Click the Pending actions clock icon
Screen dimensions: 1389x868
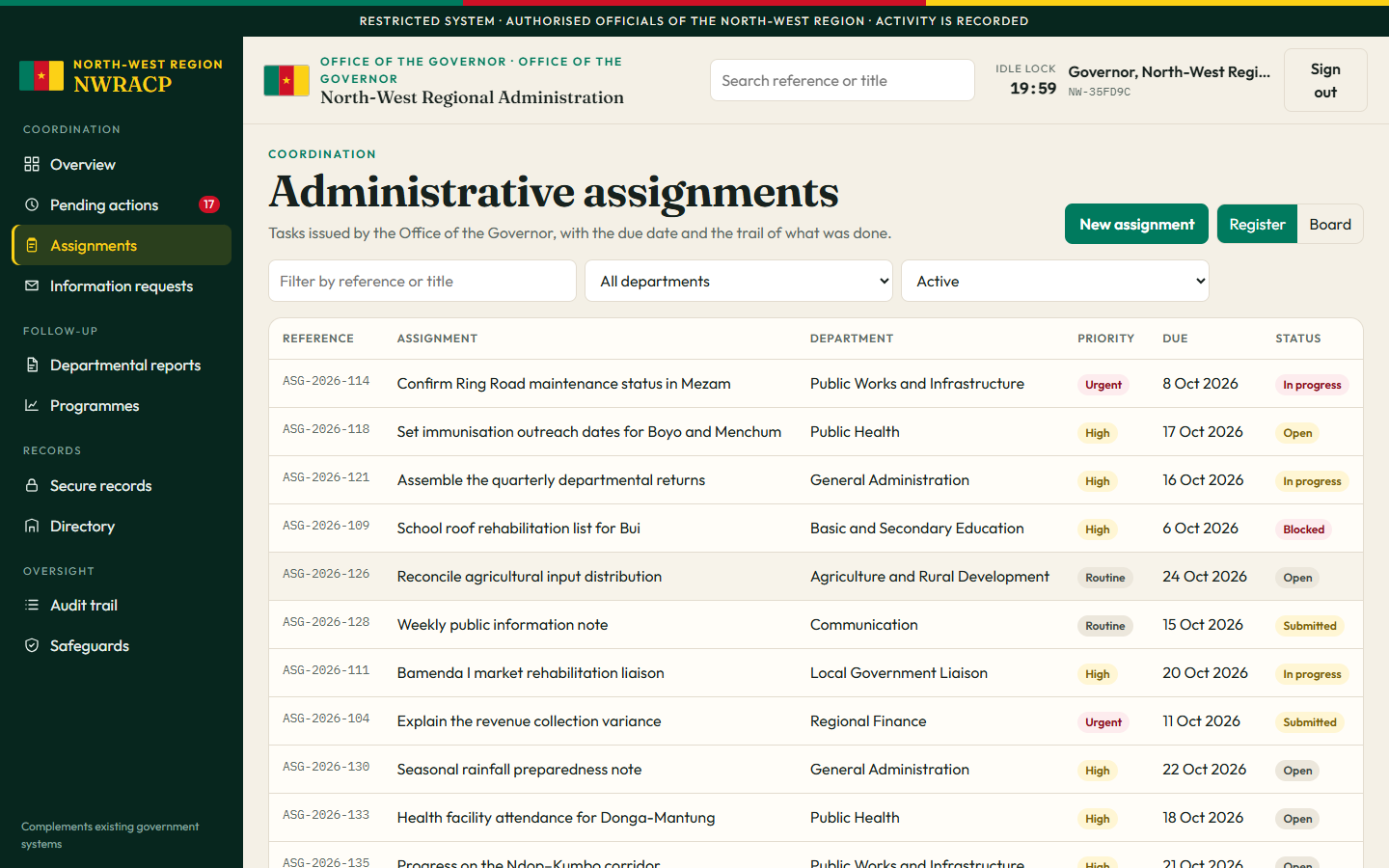pyautogui.click(x=32, y=204)
